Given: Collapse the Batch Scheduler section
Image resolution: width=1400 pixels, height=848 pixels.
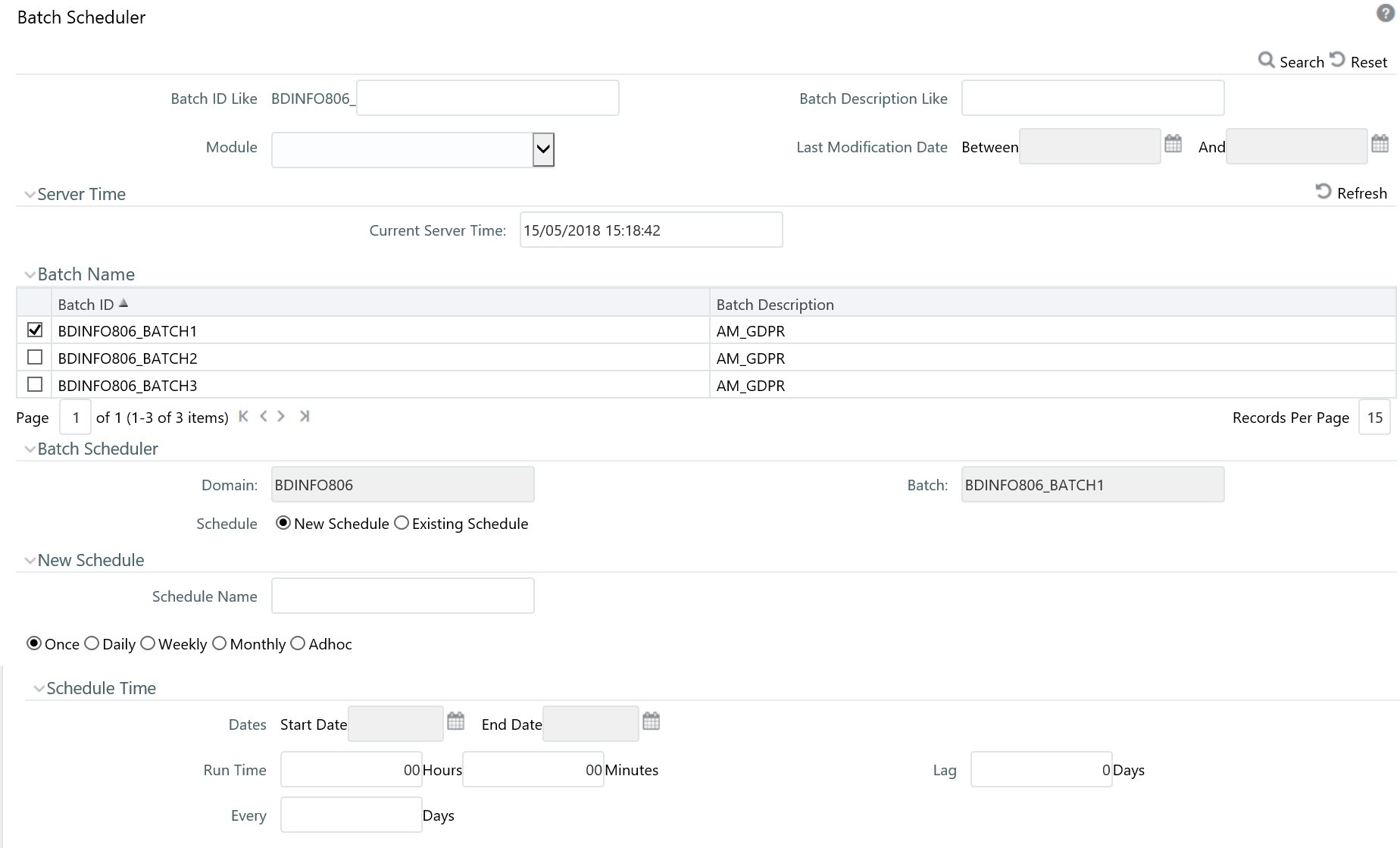Looking at the screenshot, I should pos(30,449).
